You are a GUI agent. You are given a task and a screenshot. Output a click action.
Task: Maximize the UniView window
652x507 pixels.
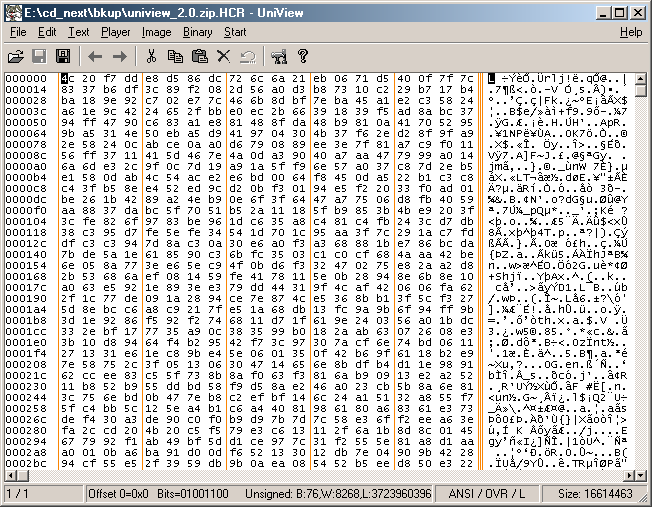619,13
